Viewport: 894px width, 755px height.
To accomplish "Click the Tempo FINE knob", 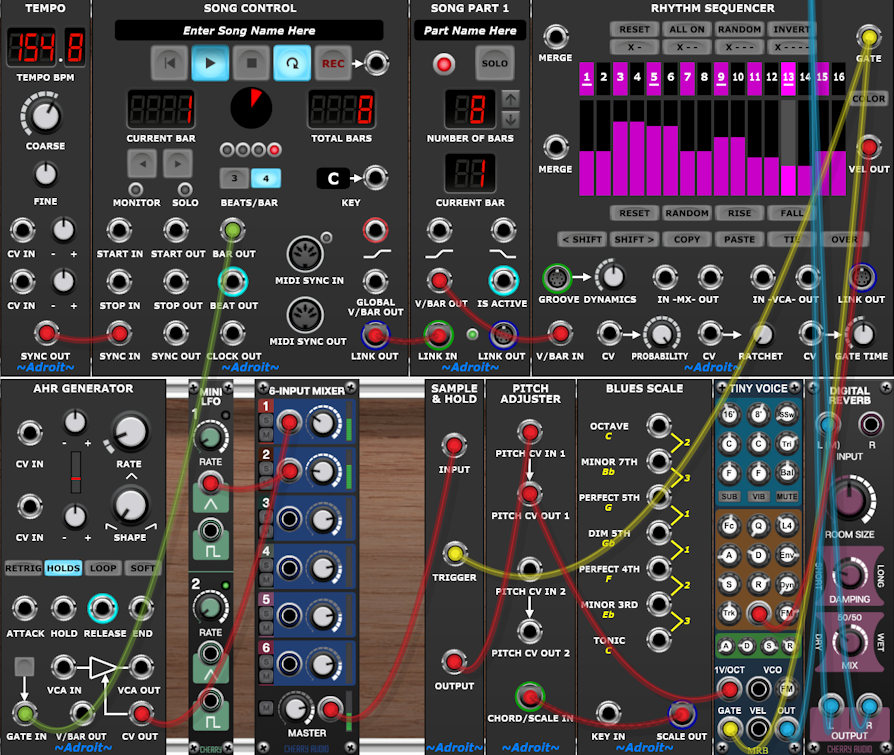I will tap(46, 174).
